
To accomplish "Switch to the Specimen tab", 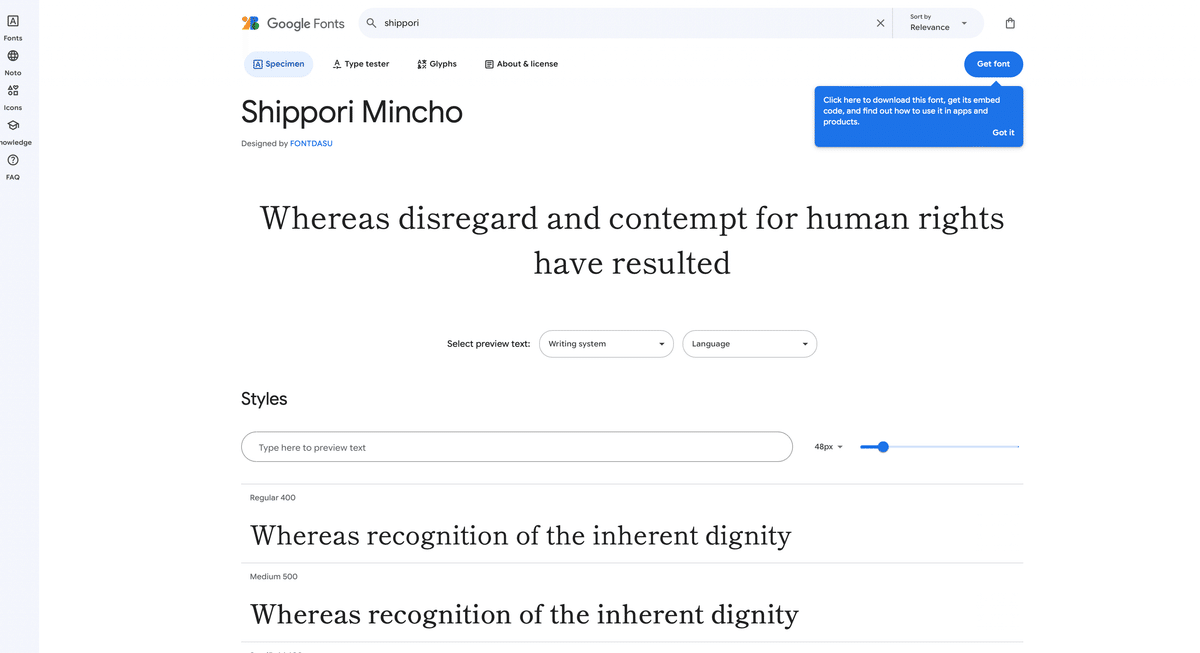I will tap(278, 64).
